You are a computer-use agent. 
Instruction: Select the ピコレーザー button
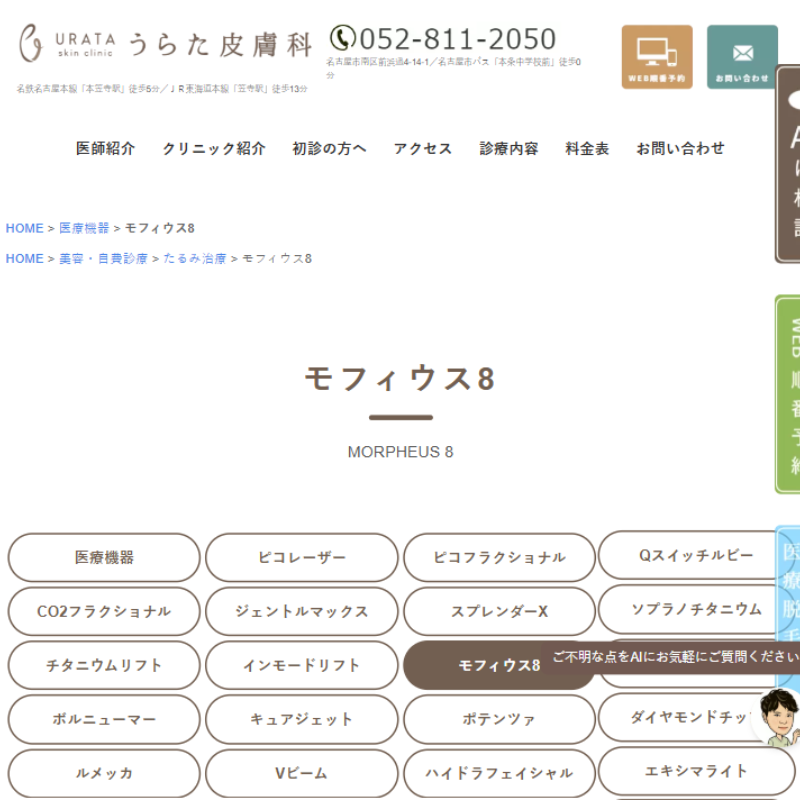(302, 557)
